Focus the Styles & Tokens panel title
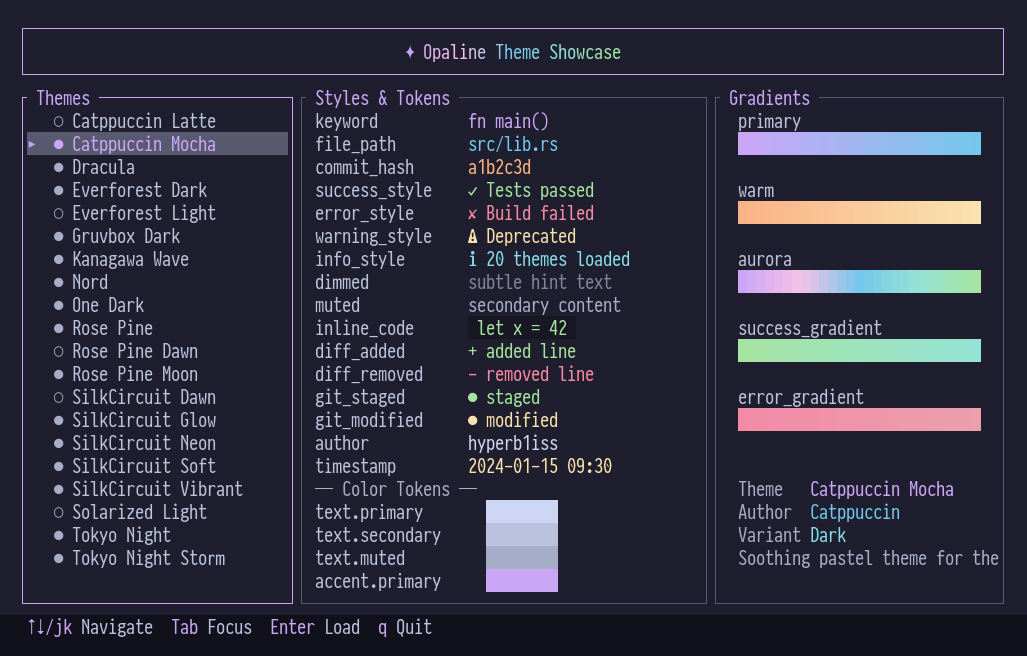The height and width of the screenshot is (656, 1027). [383, 98]
